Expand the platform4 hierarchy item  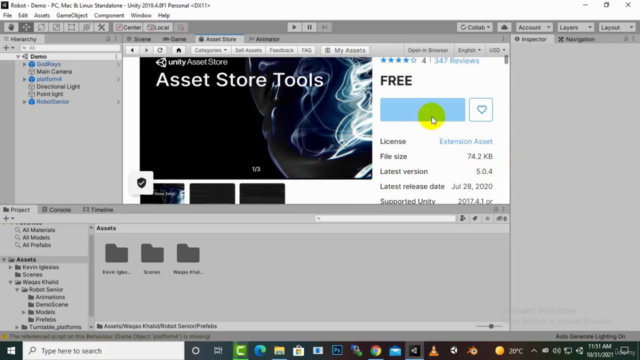coord(24,79)
